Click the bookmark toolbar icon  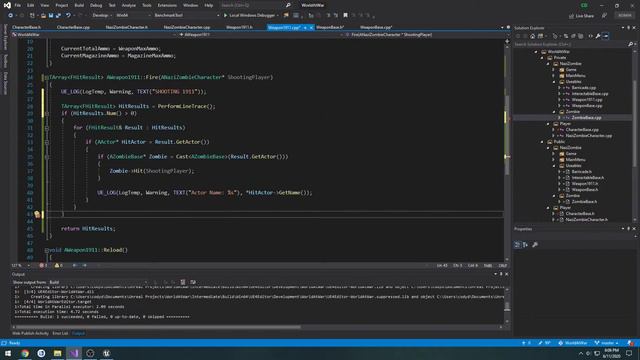(x=346, y=15)
